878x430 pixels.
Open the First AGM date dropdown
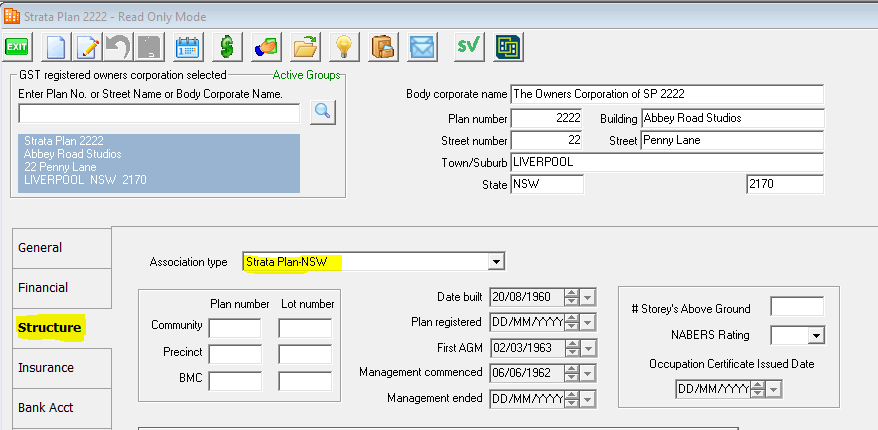coord(587,348)
